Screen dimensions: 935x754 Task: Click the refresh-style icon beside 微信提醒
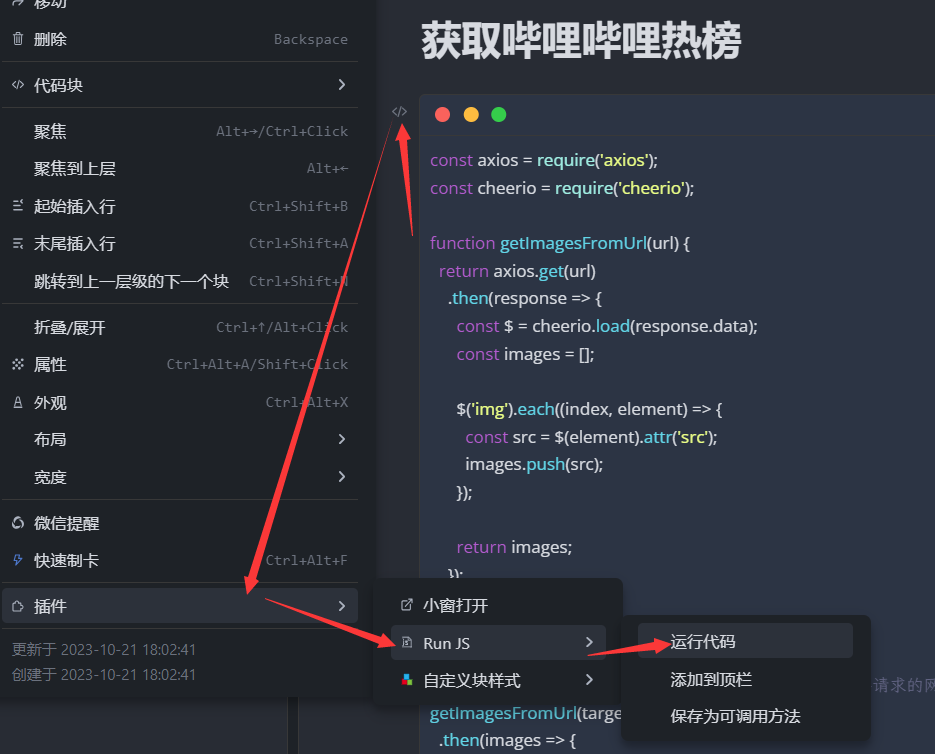(x=18, y=523)
